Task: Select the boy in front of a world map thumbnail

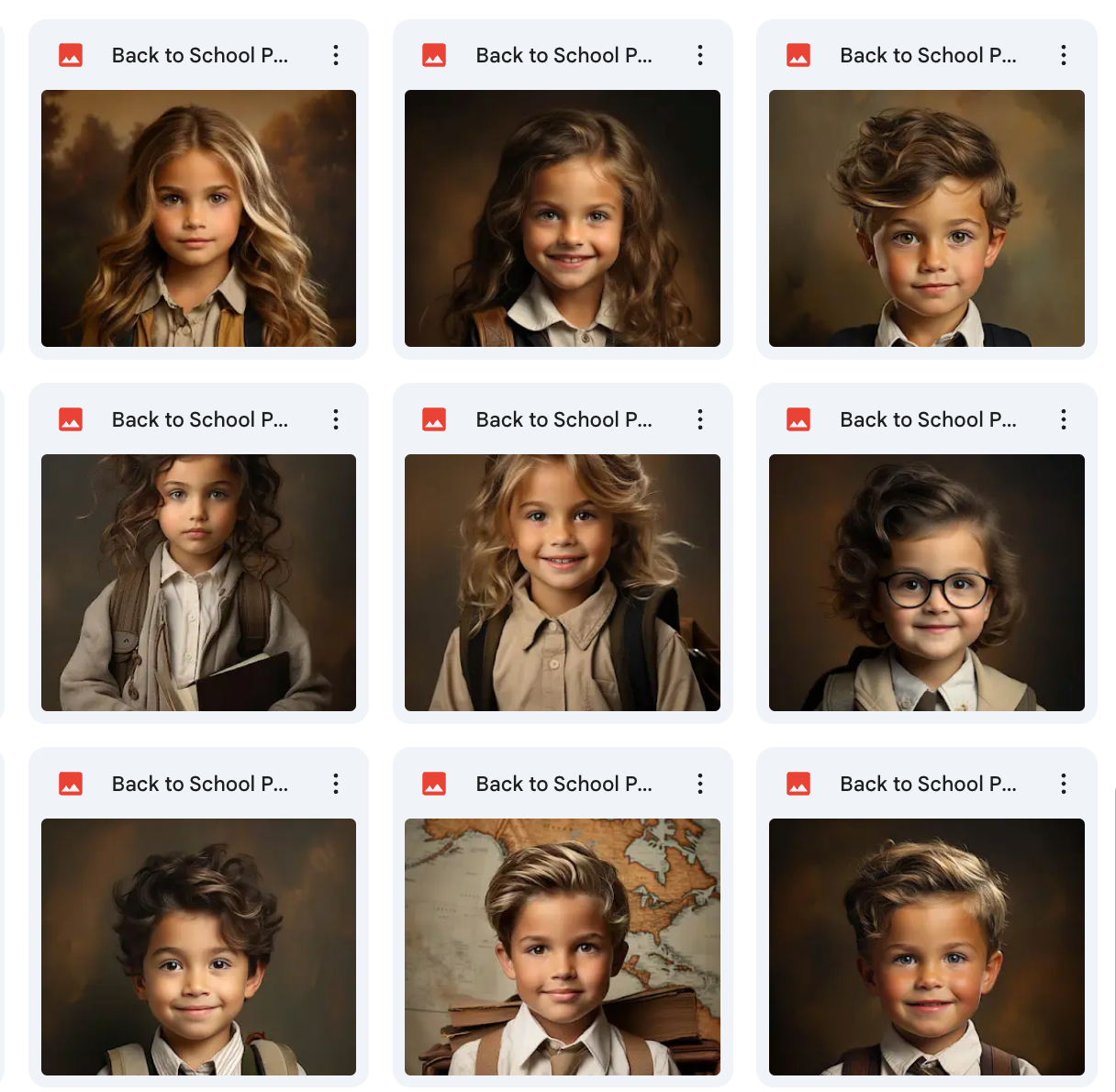Action: click(563, 947)
